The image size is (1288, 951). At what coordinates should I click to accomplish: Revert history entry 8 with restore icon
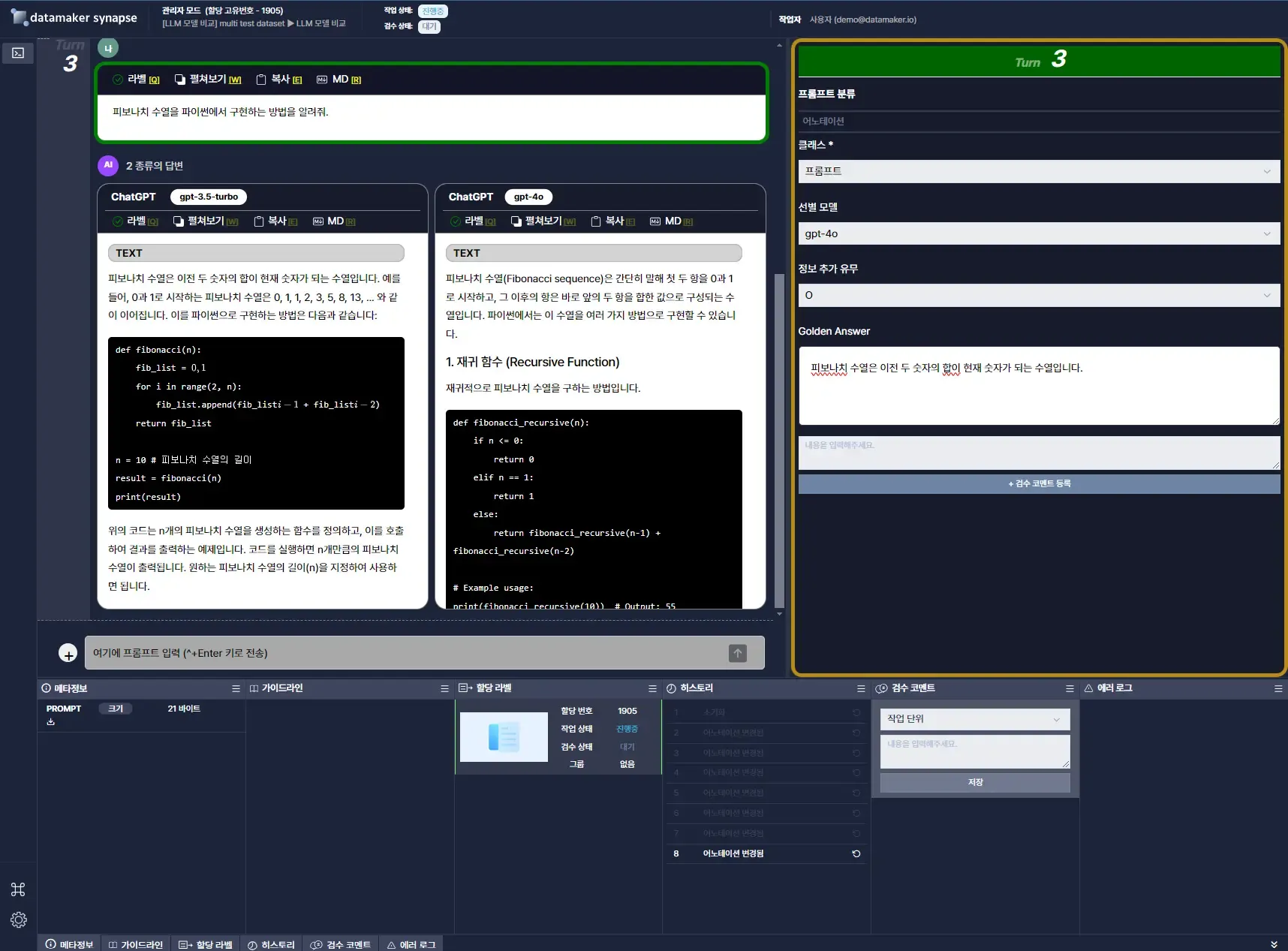point(856,853)
